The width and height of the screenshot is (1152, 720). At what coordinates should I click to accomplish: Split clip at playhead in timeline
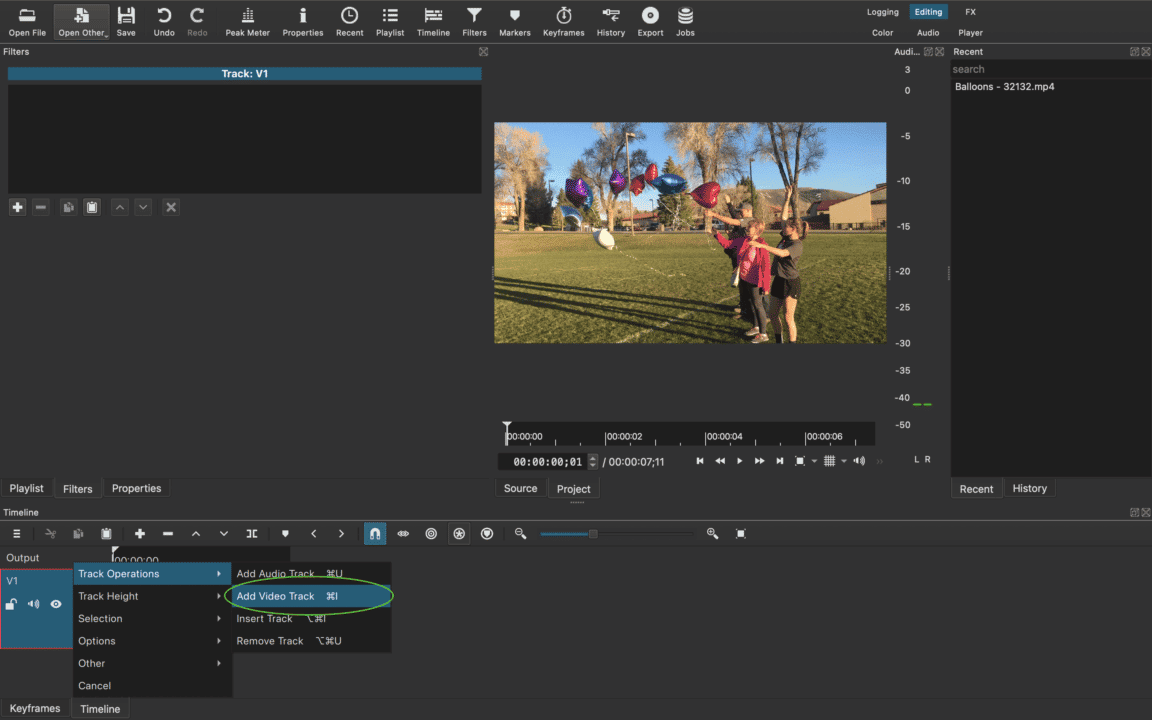tap(251, 533)
